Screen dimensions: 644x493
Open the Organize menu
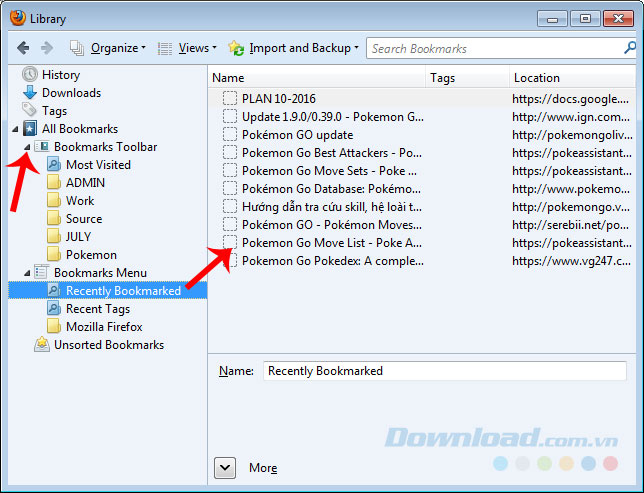(x=108, y=48)
